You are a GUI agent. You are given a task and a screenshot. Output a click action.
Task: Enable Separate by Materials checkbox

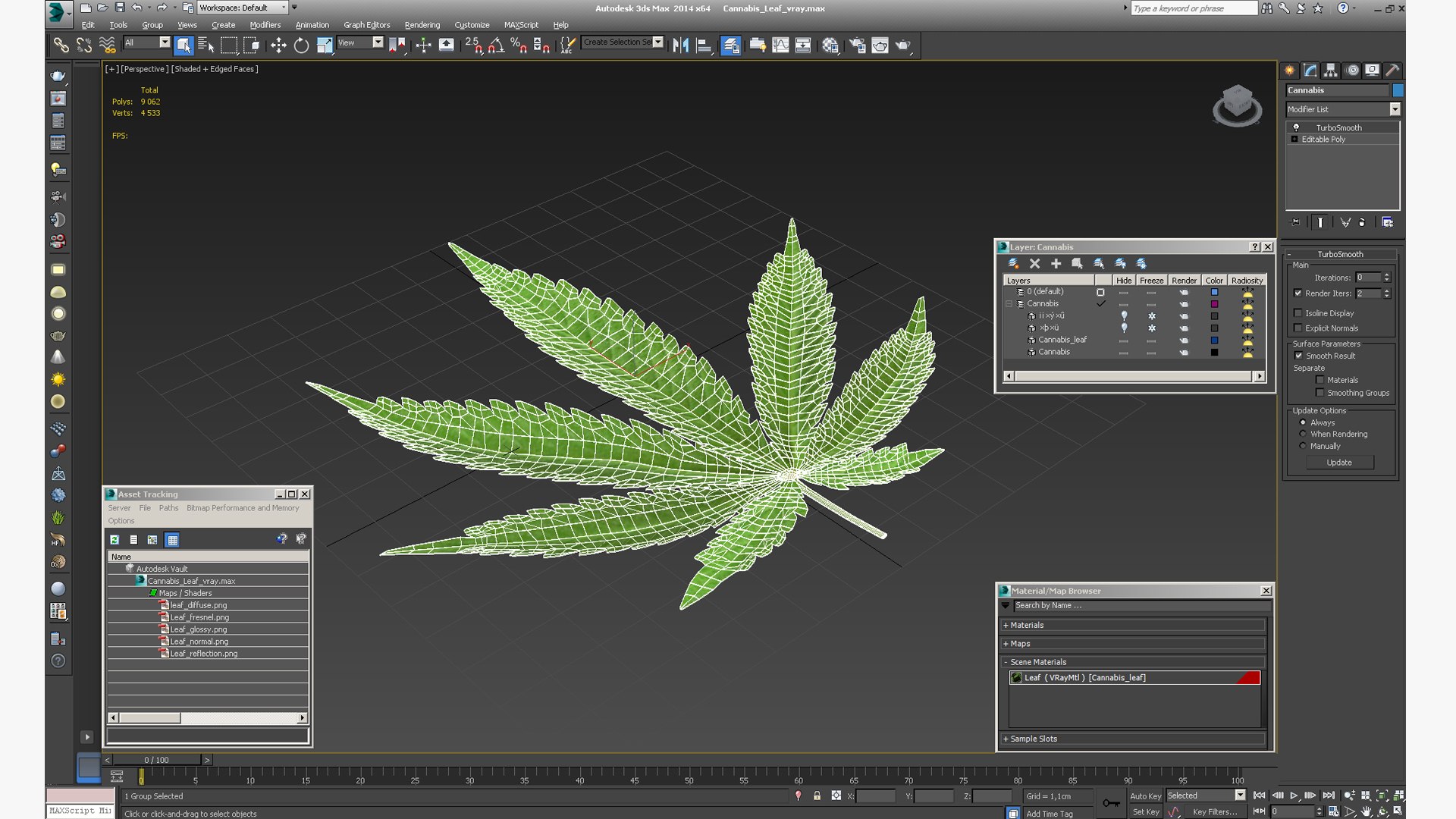[x=1320, y=379]
